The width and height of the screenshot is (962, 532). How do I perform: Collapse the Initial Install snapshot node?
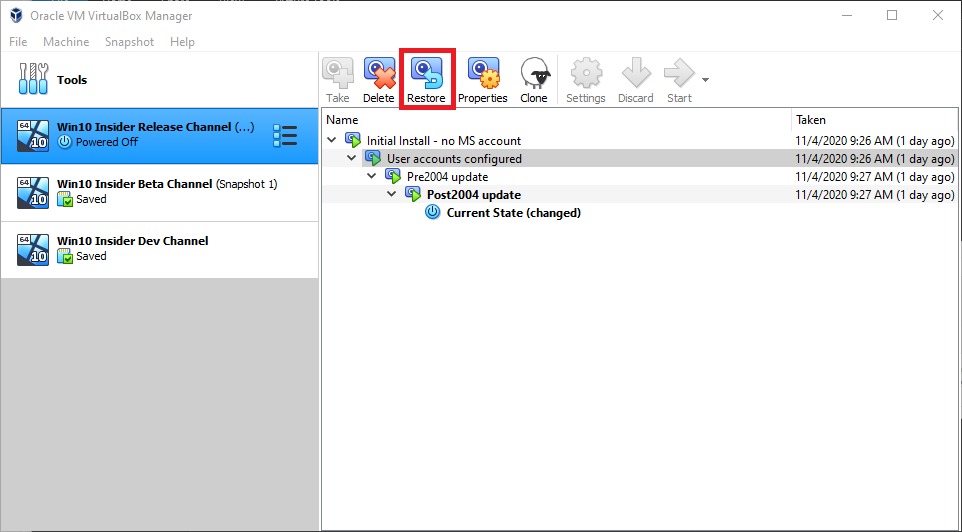[x=332, y=140]
